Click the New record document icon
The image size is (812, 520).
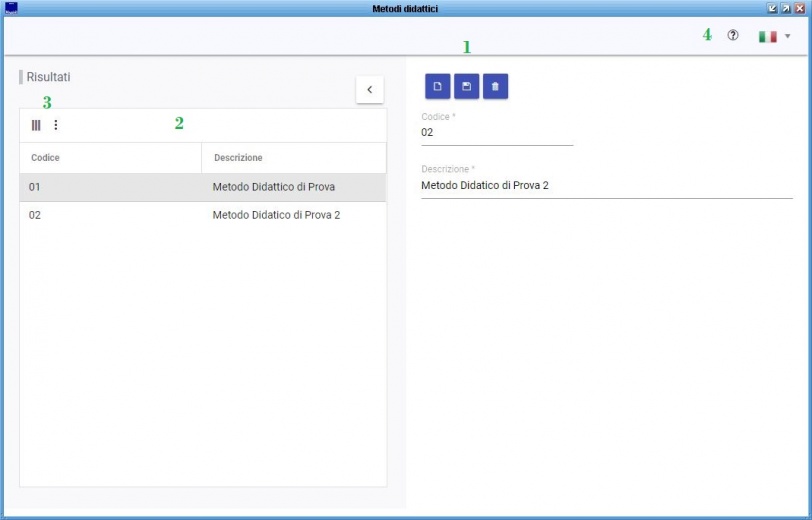coord(437,86)
